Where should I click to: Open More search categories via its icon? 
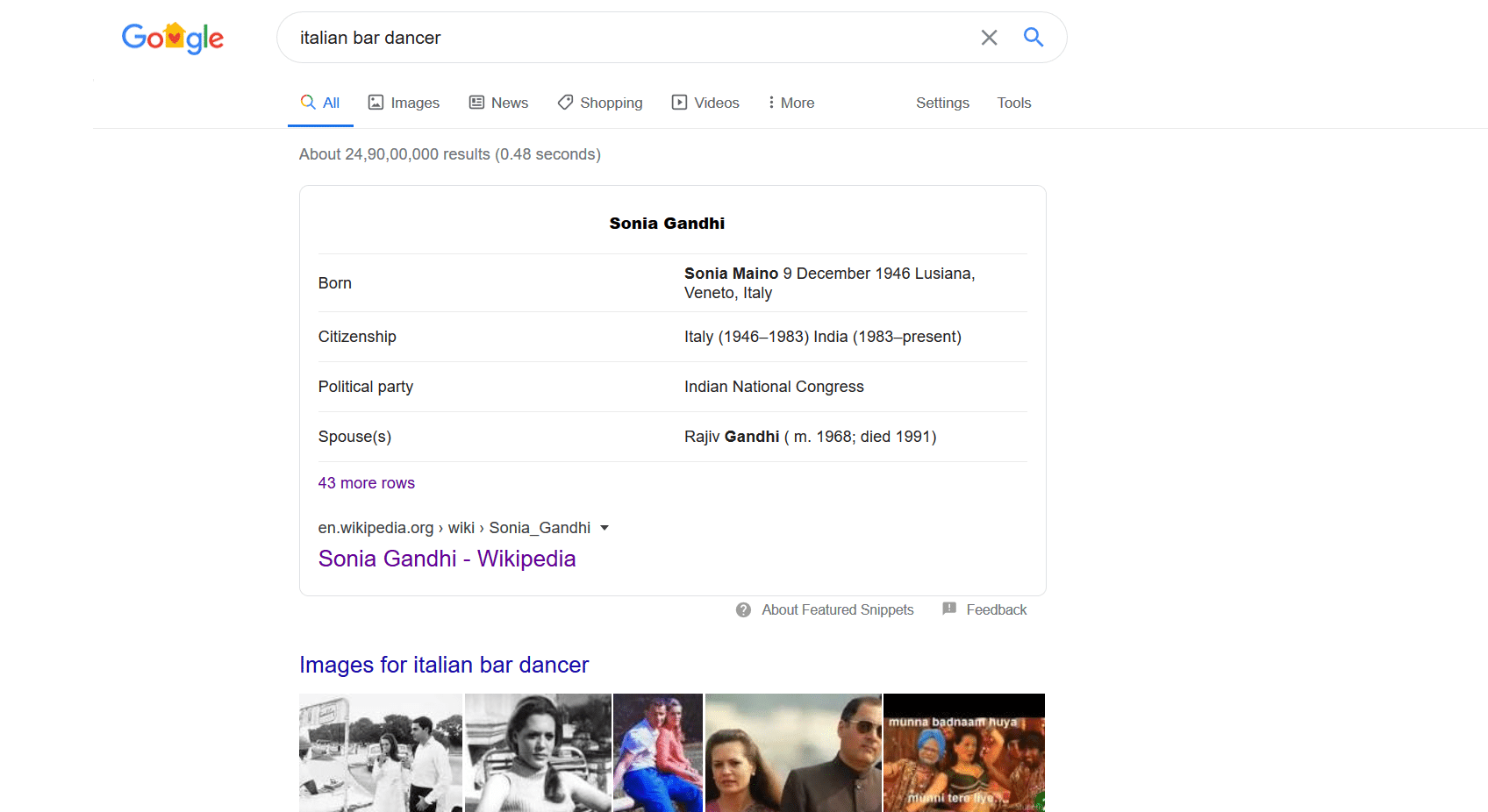tap(770, 103)
